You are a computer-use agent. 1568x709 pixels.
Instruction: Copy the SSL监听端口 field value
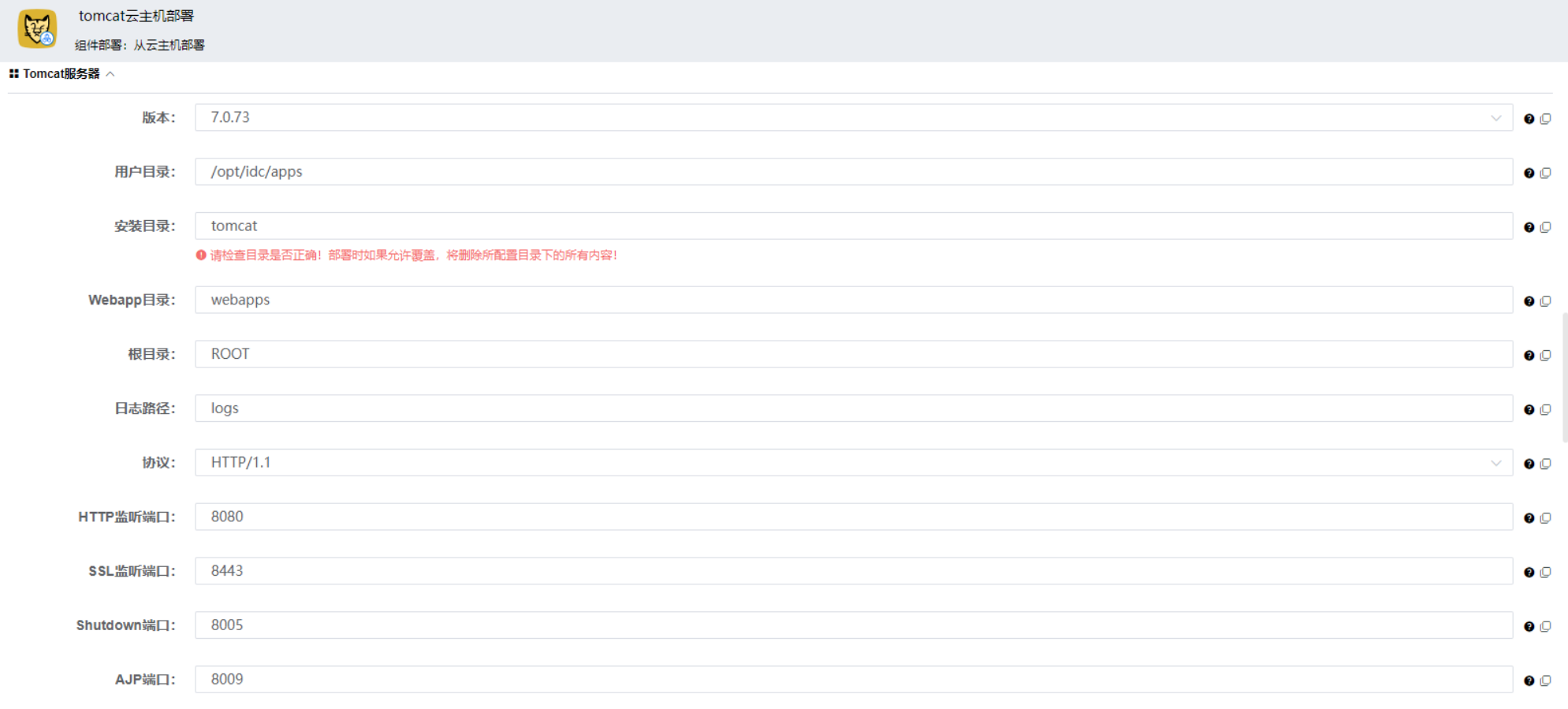1545,573
